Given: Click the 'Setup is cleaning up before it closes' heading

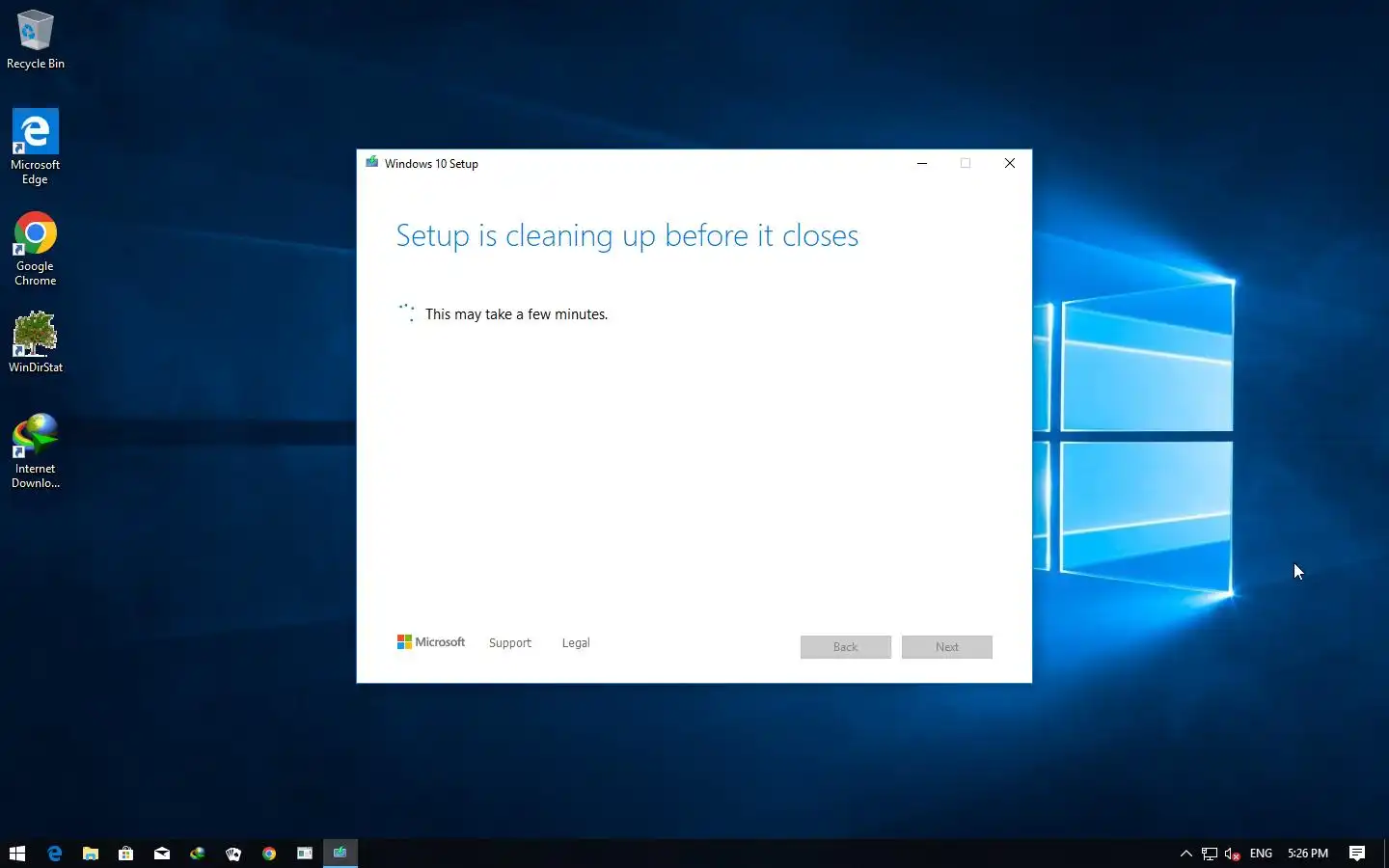Looking at the screenshot, I should pos(627,236).
